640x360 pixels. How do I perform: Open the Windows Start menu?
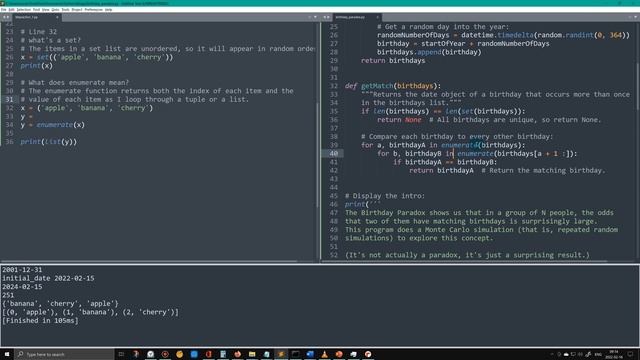click(7, 354)
